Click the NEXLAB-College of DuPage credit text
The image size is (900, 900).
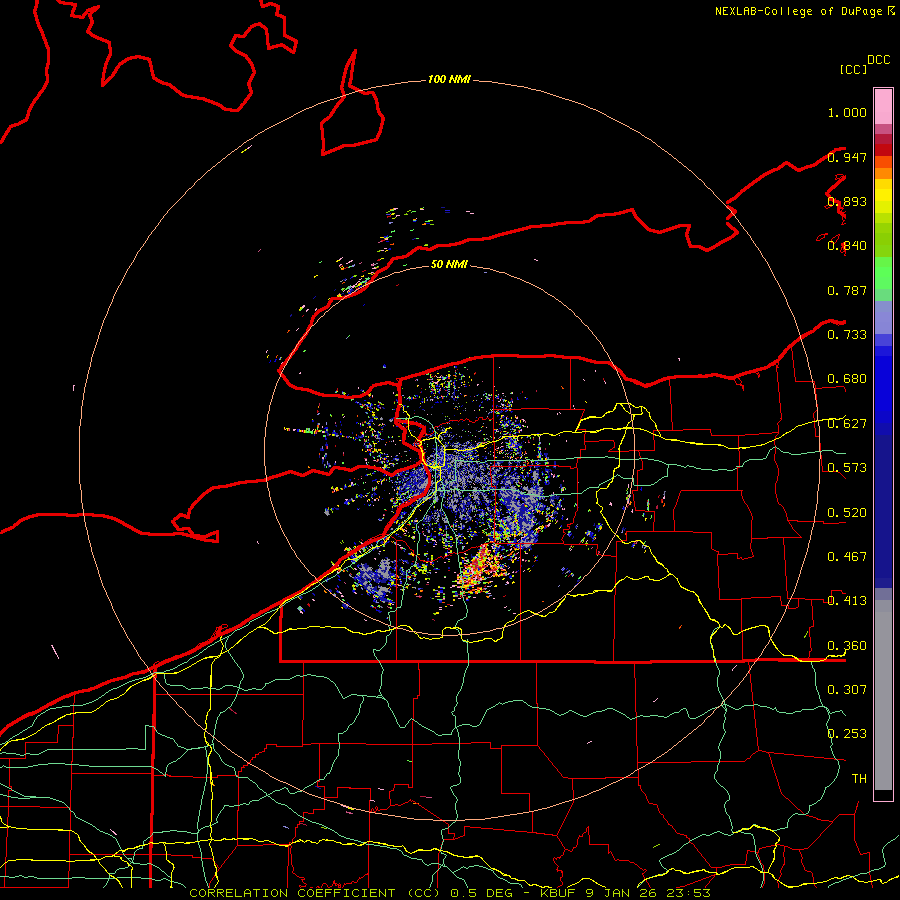[x=799, y=11]
